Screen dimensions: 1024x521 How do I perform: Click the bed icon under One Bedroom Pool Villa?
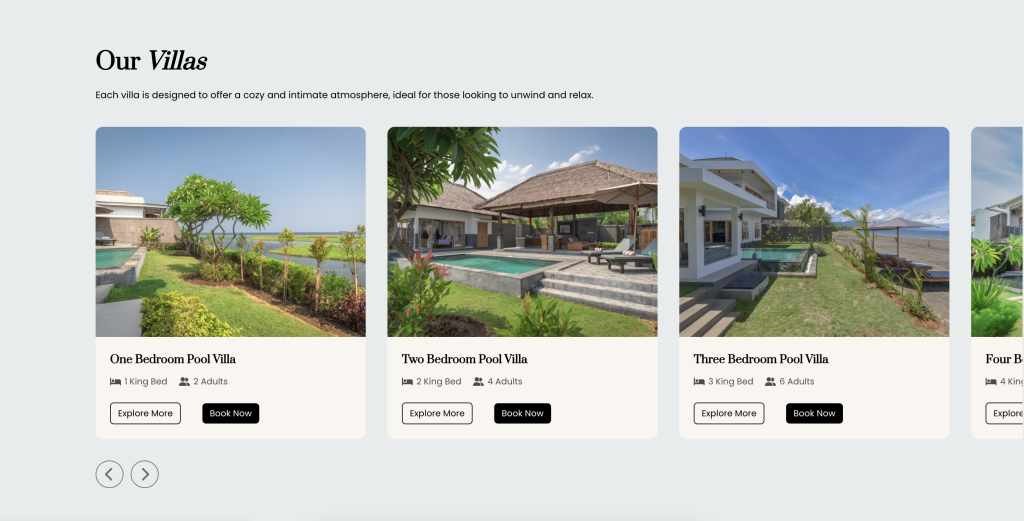pos(116,381)
